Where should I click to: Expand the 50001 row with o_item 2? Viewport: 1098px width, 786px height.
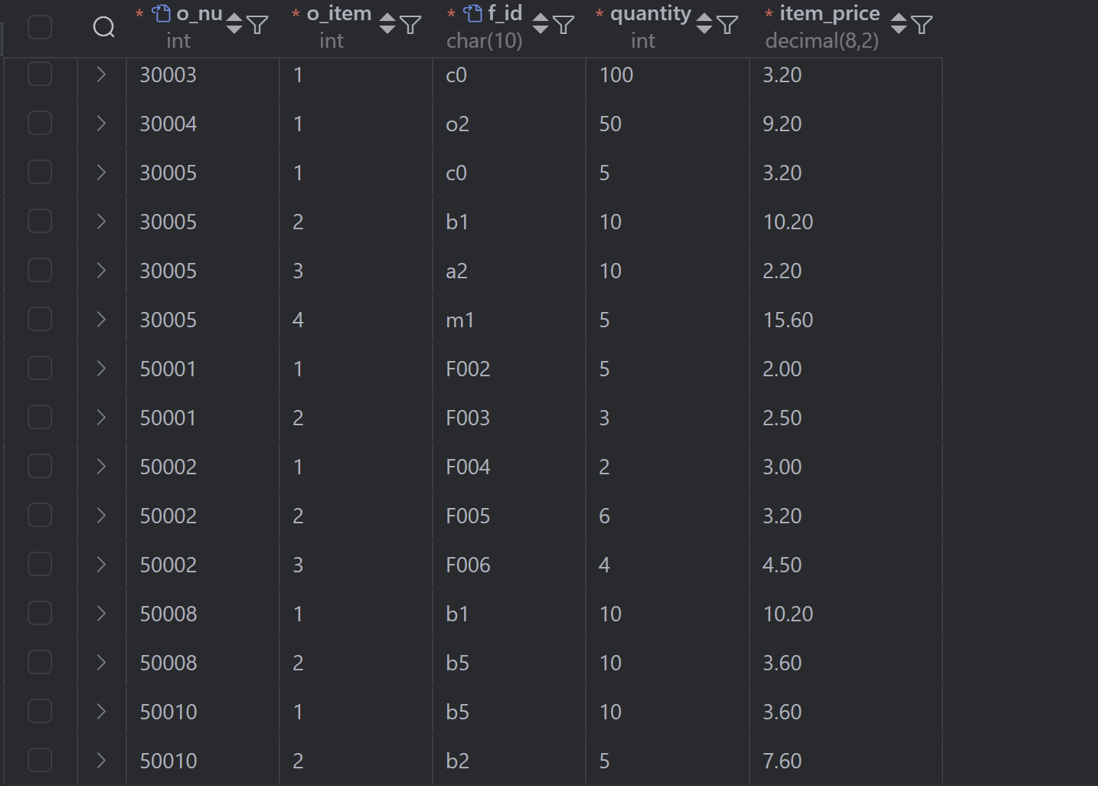(101, 418)
